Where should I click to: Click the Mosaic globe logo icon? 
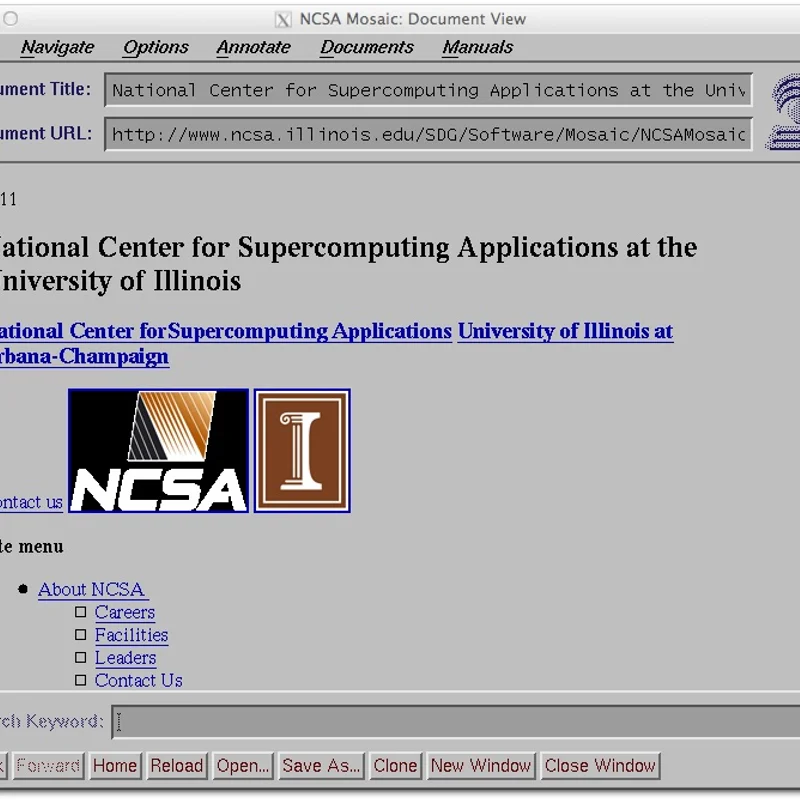point(783,112)
